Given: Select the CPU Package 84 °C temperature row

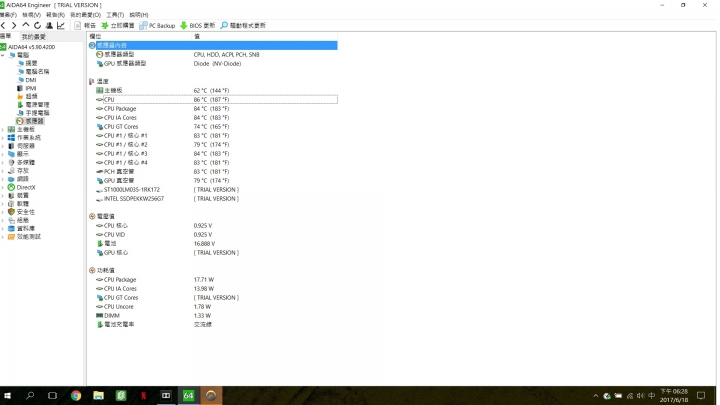Looking at the screenshot, I should (x=213, y=109).
